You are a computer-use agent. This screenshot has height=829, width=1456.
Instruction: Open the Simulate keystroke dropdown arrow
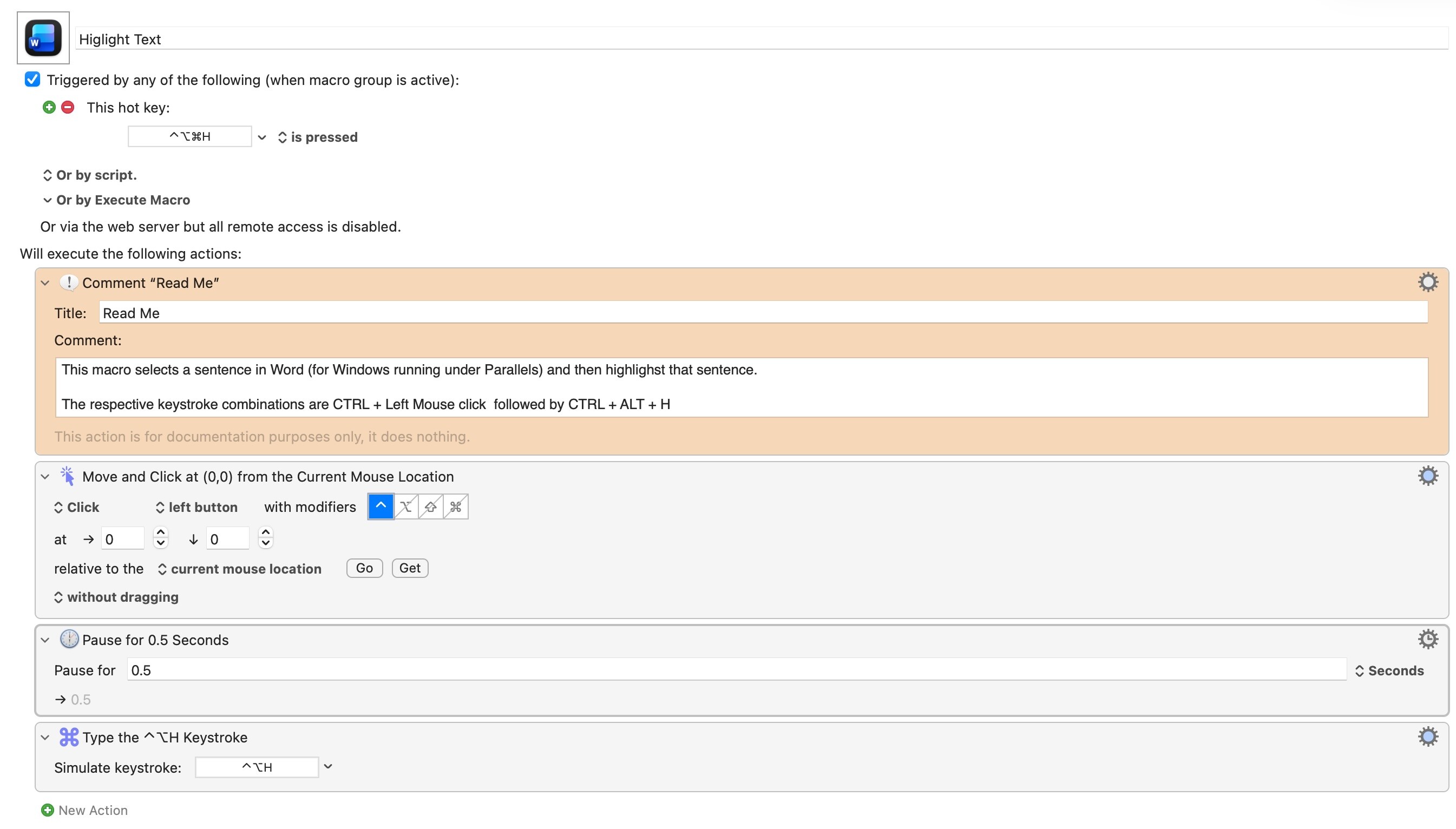click(328, 766)
